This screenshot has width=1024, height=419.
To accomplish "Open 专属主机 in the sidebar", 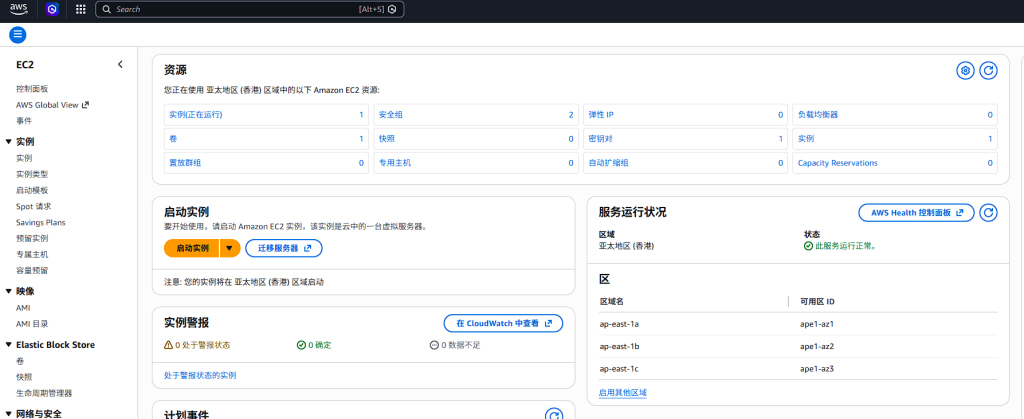I will click(x=32, y=255).
